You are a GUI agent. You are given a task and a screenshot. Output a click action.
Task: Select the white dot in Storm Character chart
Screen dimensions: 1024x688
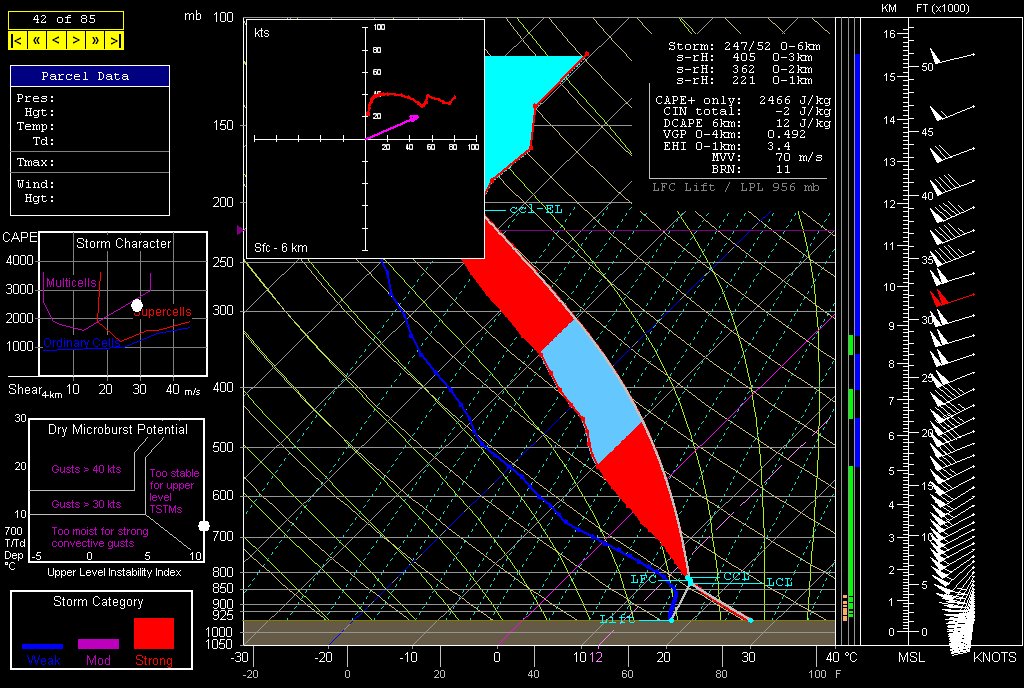[x=137, y=305]
